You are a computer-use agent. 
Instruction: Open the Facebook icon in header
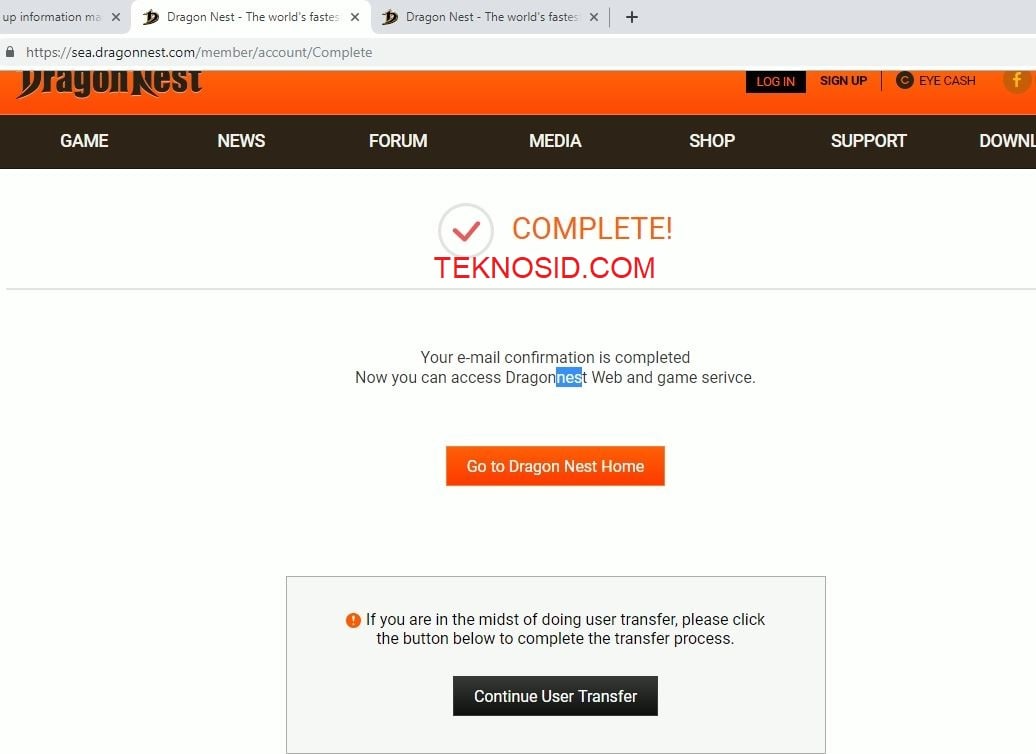1017,81
